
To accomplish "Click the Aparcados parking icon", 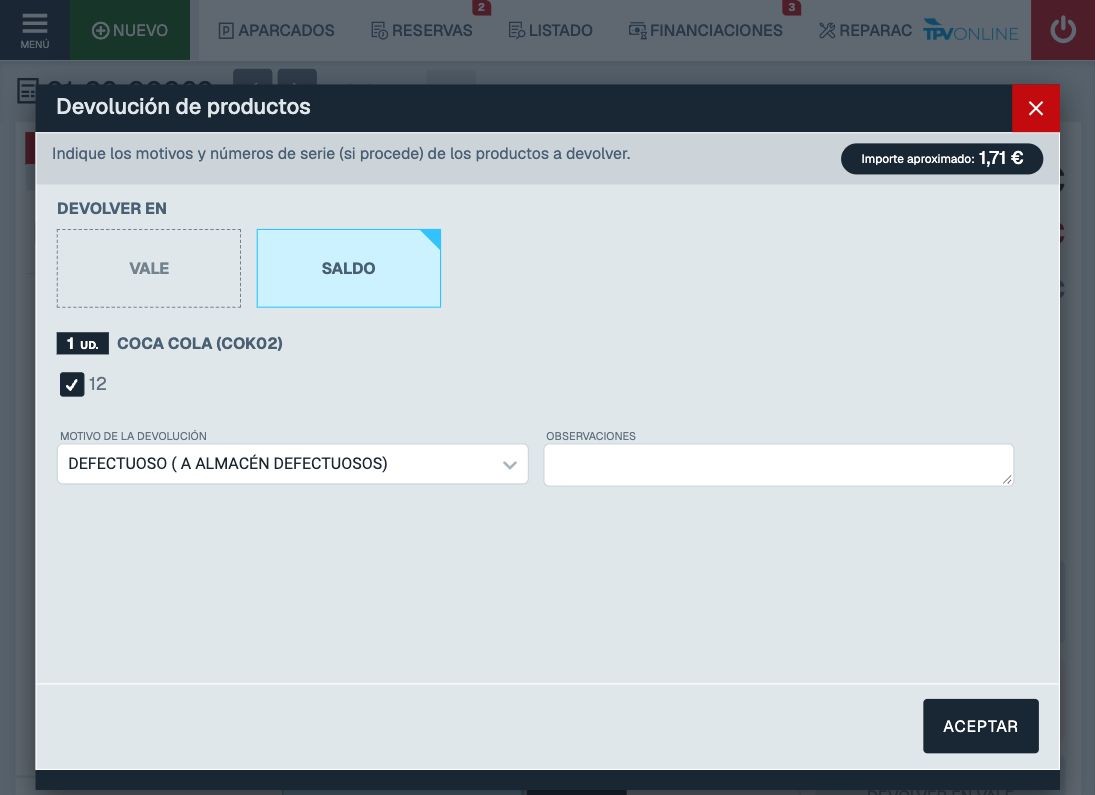I will click(226, 31).
